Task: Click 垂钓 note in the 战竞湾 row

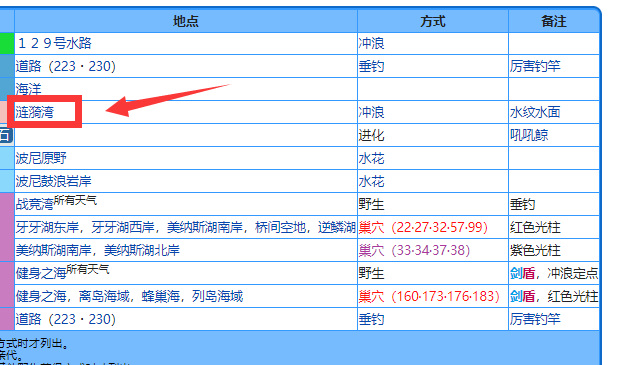Action: pyautogui.click(x=522, y=204)
